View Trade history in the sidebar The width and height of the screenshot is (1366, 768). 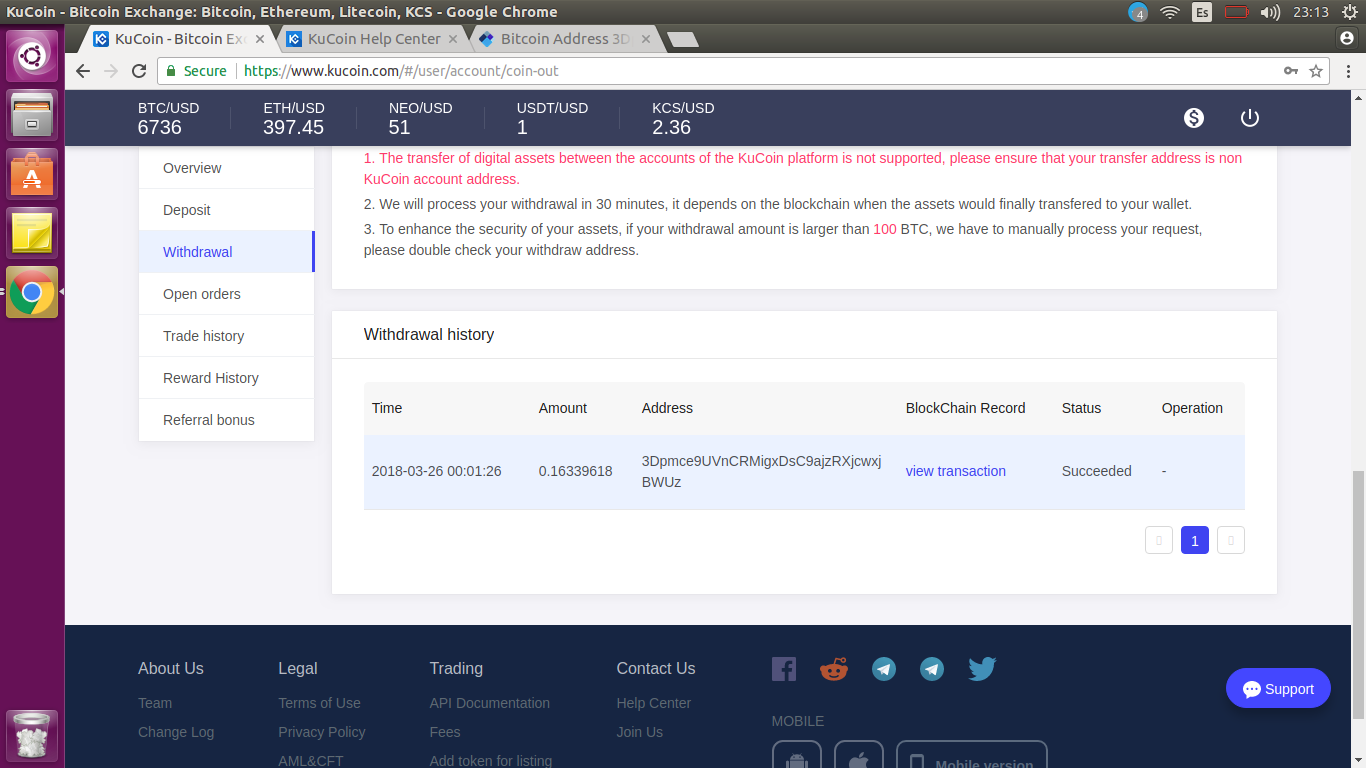[x=227, y=336]
